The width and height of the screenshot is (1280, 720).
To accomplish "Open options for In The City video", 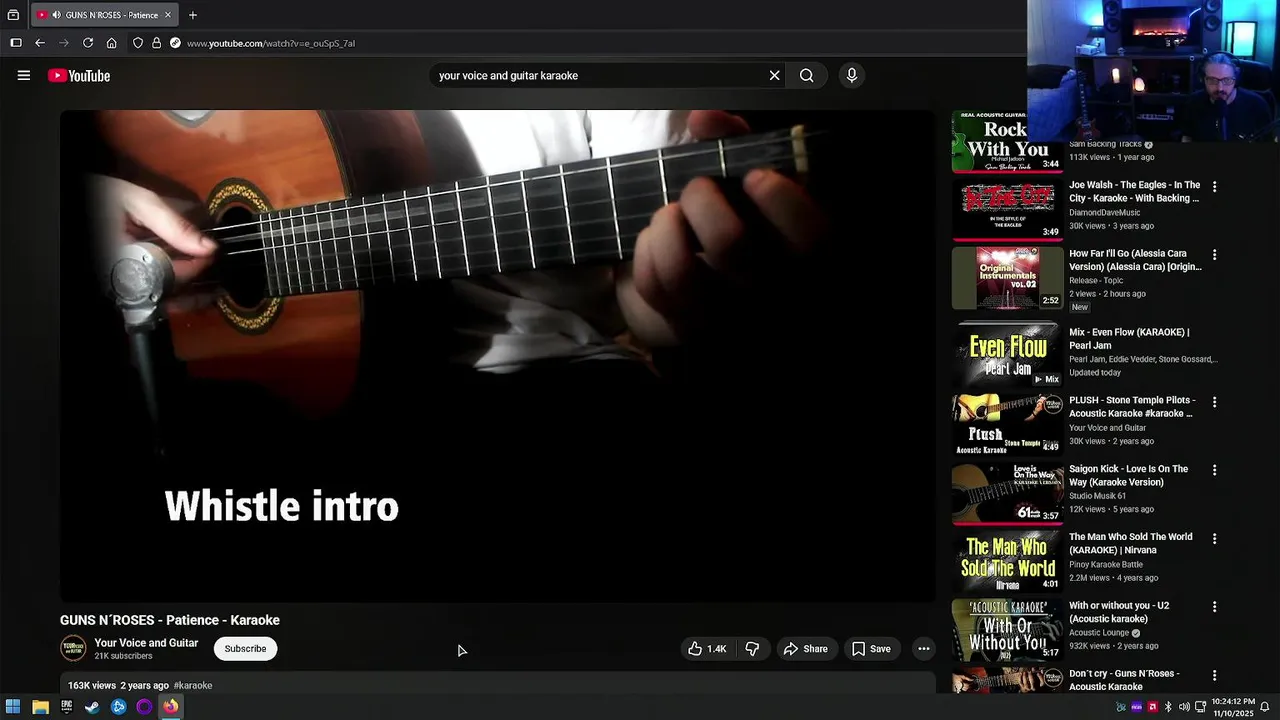I will 1215,187.
